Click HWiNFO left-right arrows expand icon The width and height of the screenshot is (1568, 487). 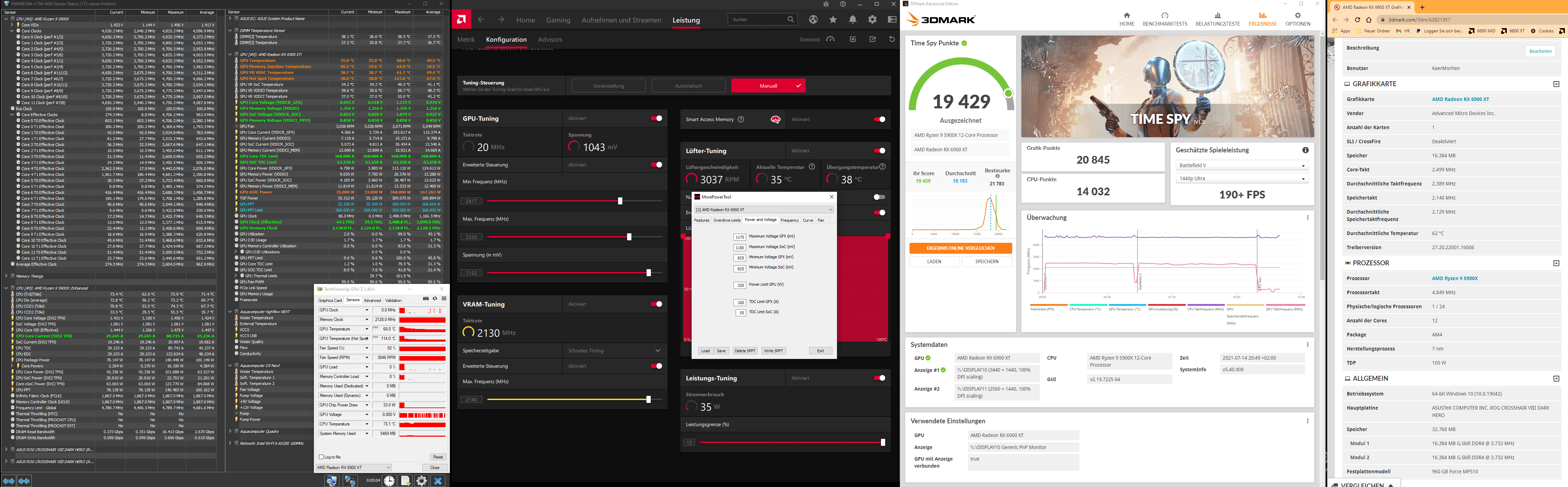[8, 481]
